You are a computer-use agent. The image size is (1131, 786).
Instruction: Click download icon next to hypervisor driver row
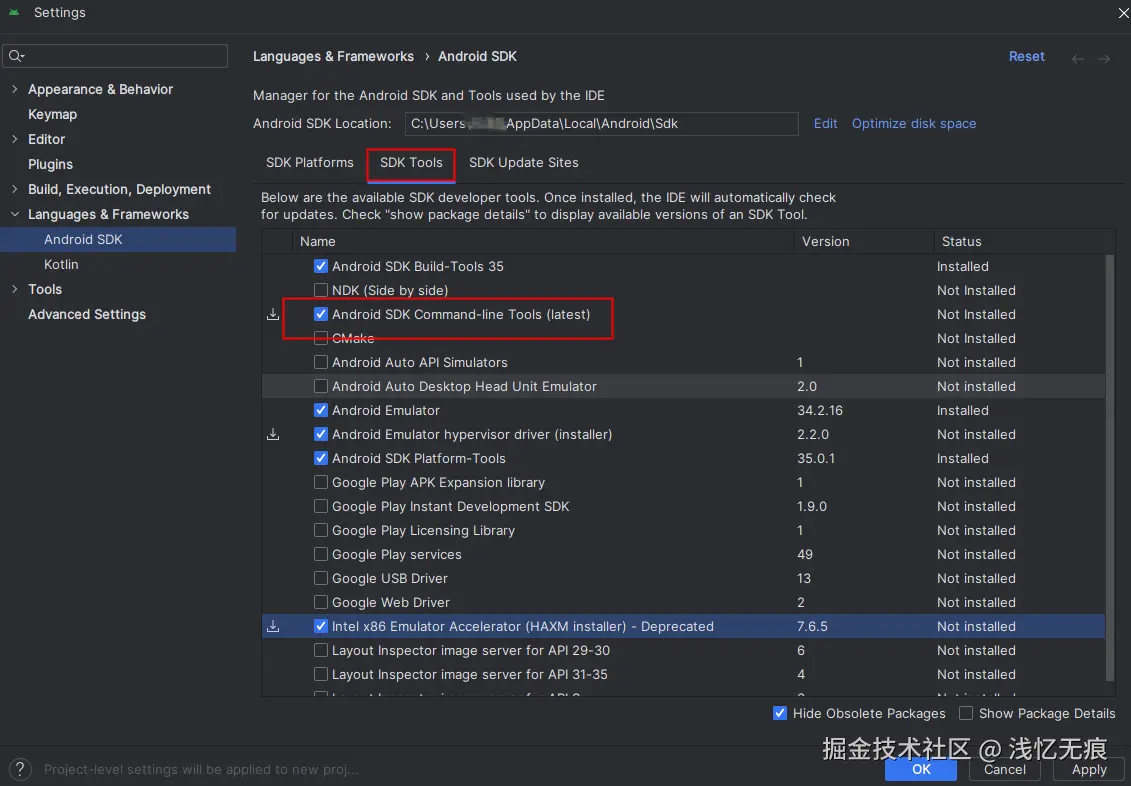[273, 434]
